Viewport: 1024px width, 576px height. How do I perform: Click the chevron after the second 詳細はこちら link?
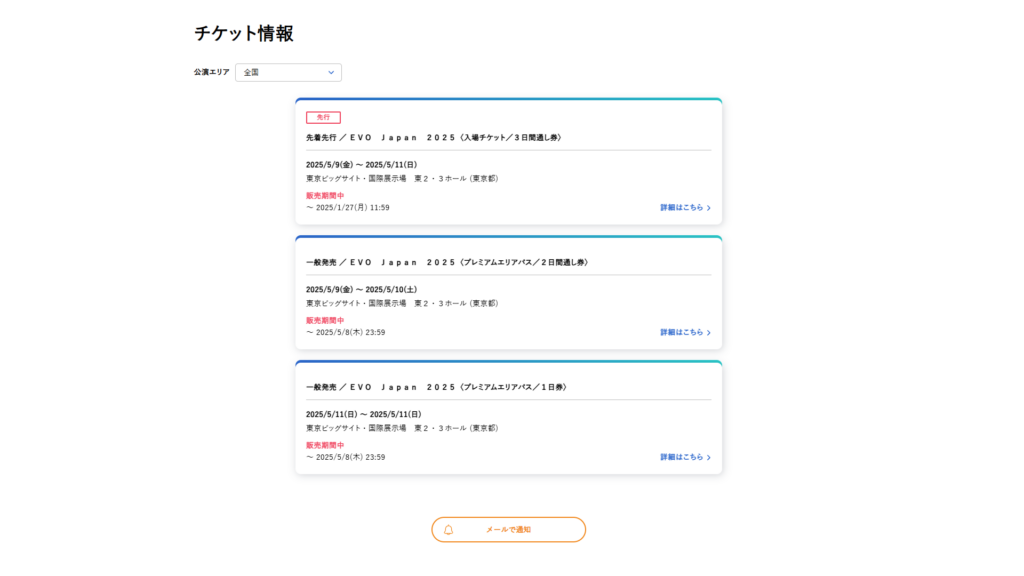(x=708, y=330)
